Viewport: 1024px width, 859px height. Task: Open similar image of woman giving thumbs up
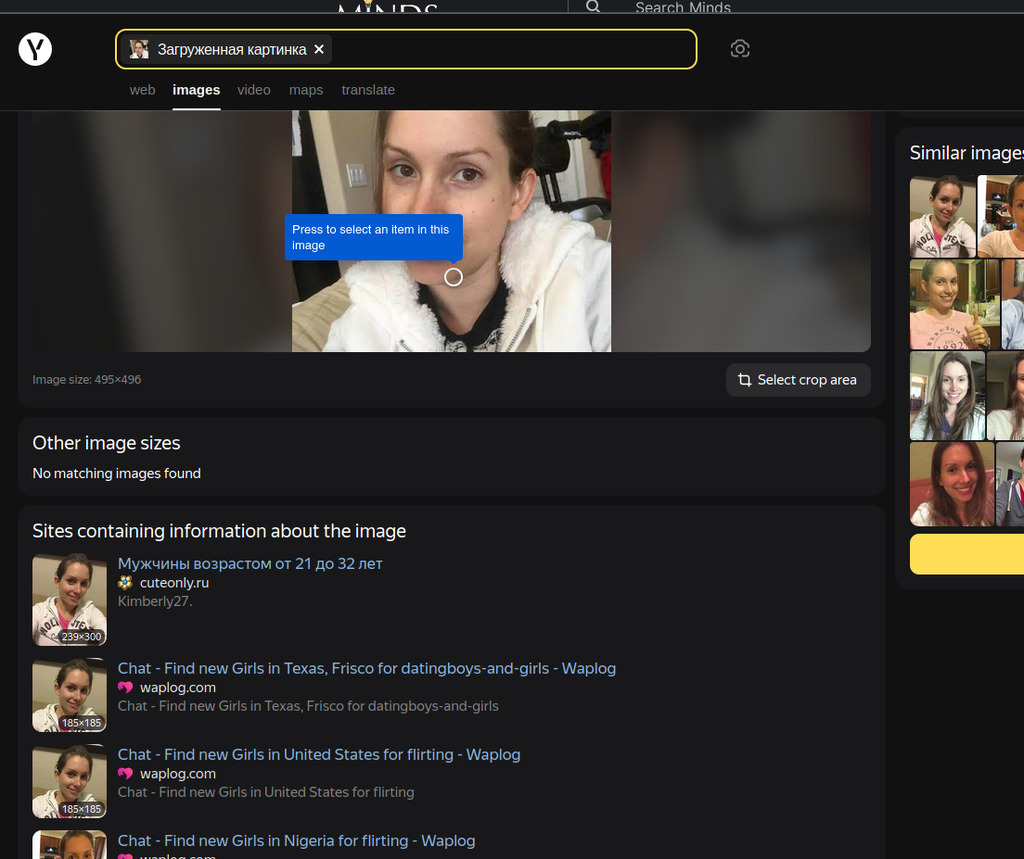click(954, 304)
